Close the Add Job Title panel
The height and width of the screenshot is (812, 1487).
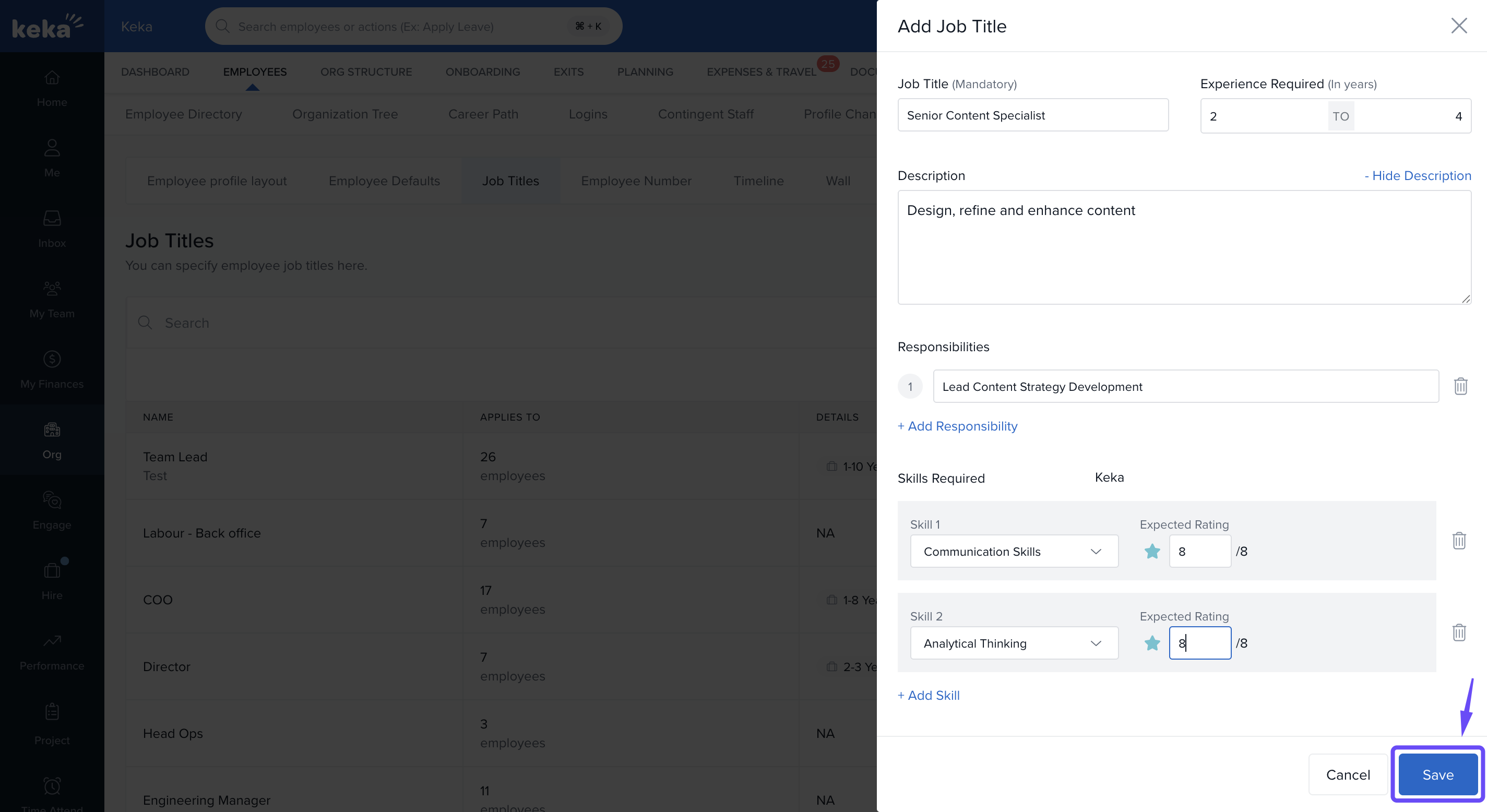click(1459, 26)
